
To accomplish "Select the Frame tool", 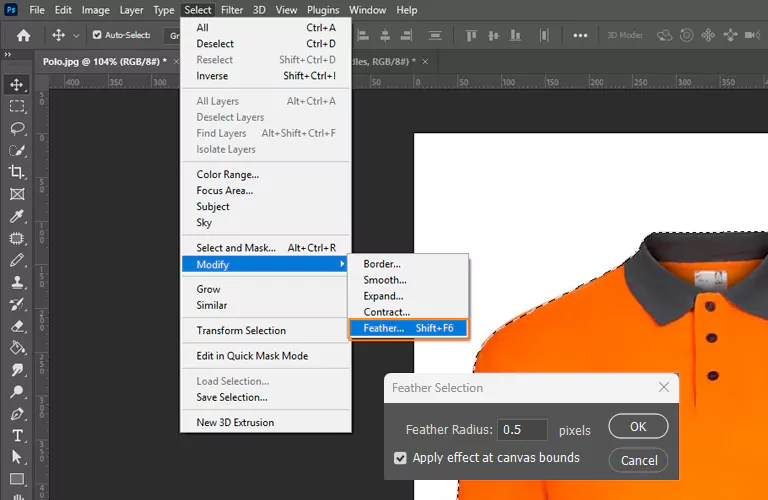I will tap(17, 194).
